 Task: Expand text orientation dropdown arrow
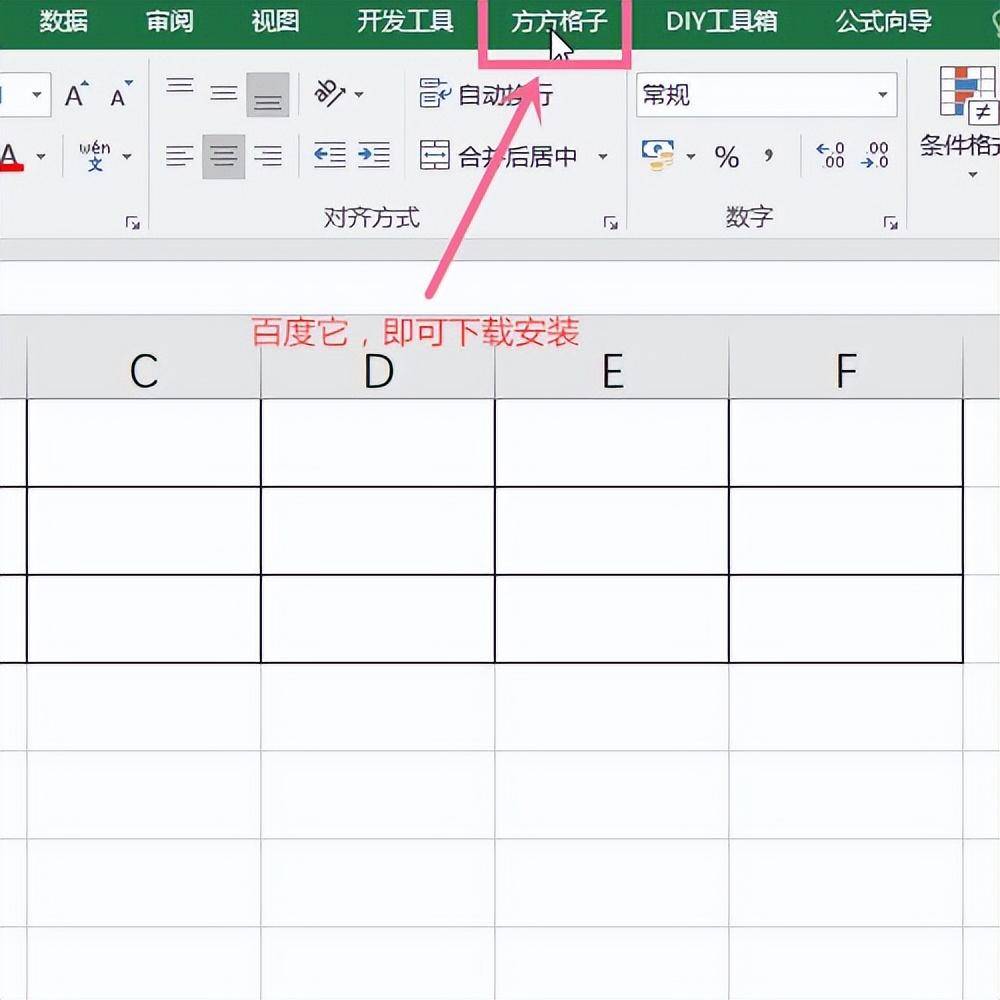tap(359, 95)
